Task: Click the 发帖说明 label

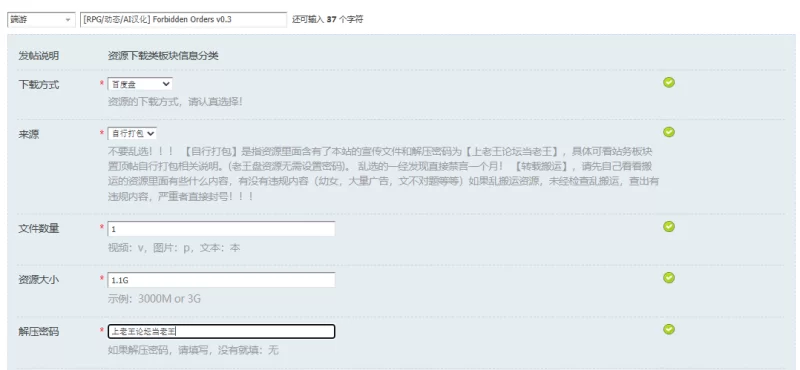Action: (x=39, y=56)
